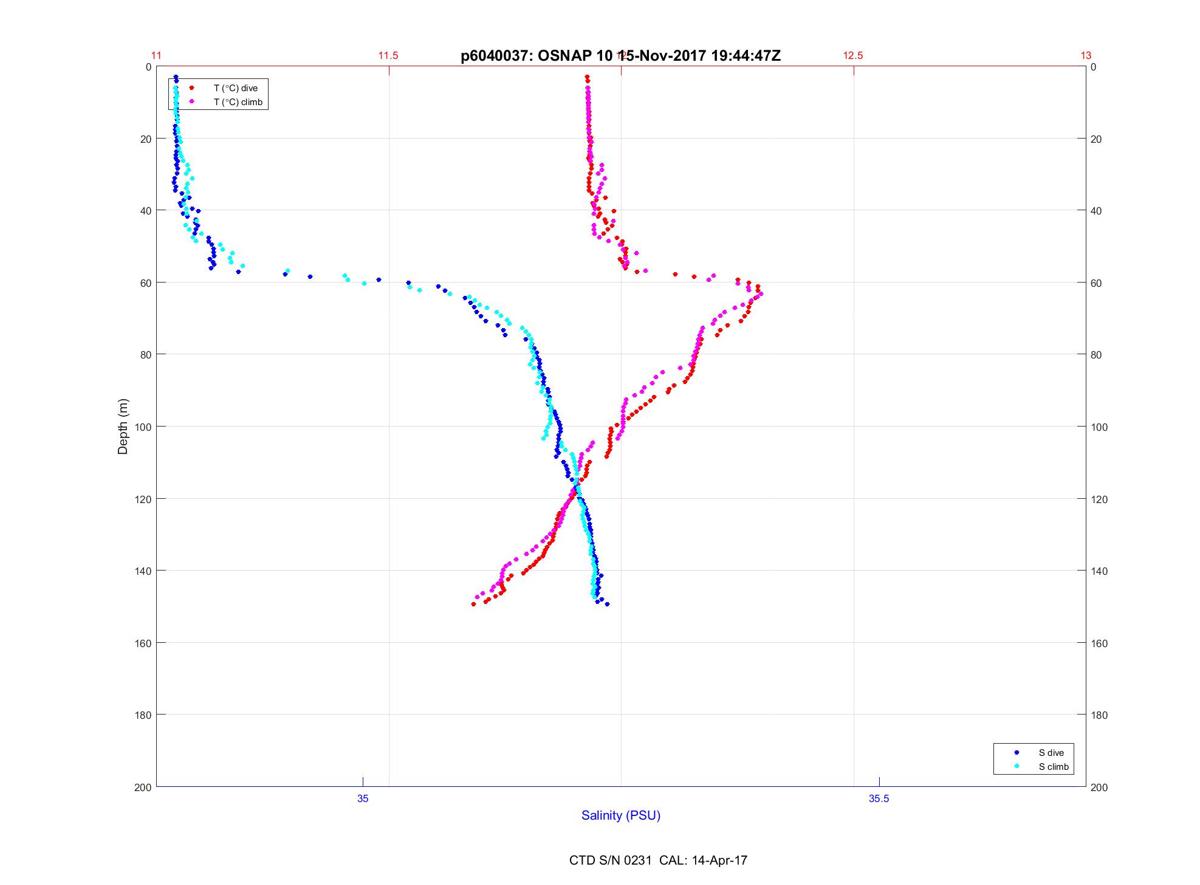The width and height of the screenshot is (1200, 885).
Task: Select the 'S climb' legend entry
Action: pyautogui.click(x=1054, y=766)
